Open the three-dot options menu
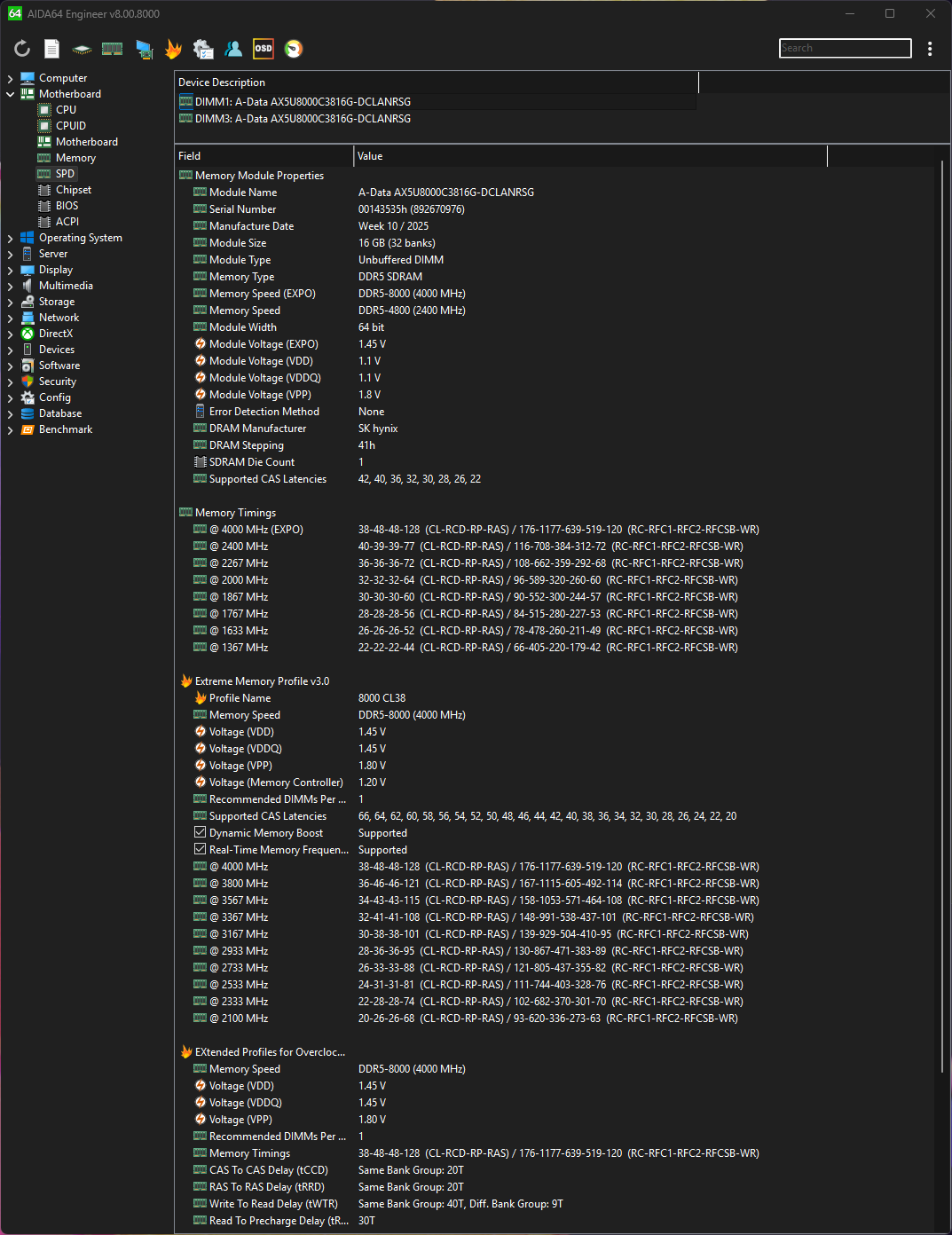This screenshot has height=1235, width=952. [x=930, y=49]
